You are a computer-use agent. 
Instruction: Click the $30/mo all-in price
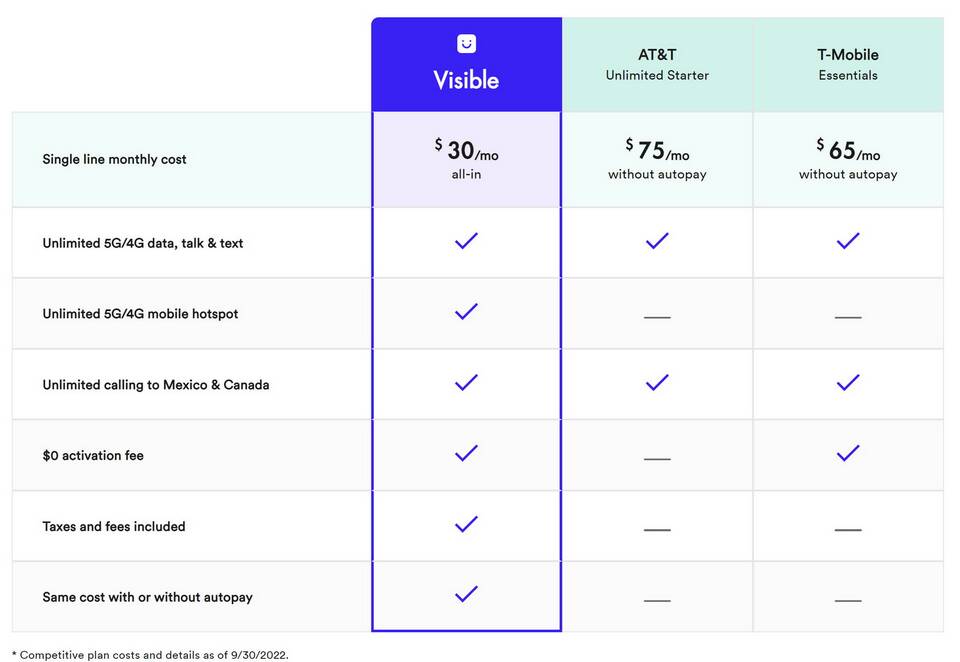pyautogui.click(x=467, y=159)
